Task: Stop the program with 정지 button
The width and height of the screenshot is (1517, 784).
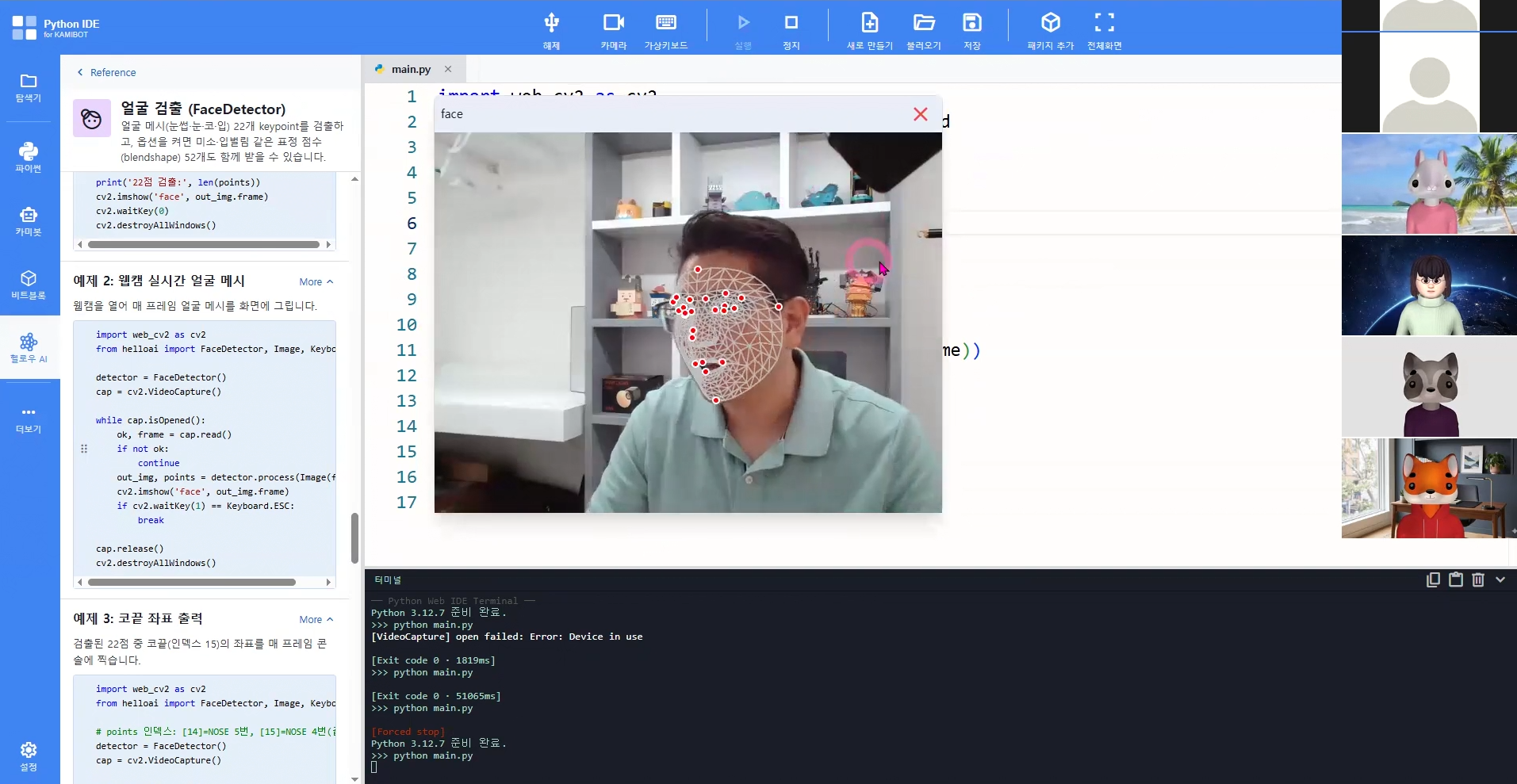Action: click(x=791, y=31)
